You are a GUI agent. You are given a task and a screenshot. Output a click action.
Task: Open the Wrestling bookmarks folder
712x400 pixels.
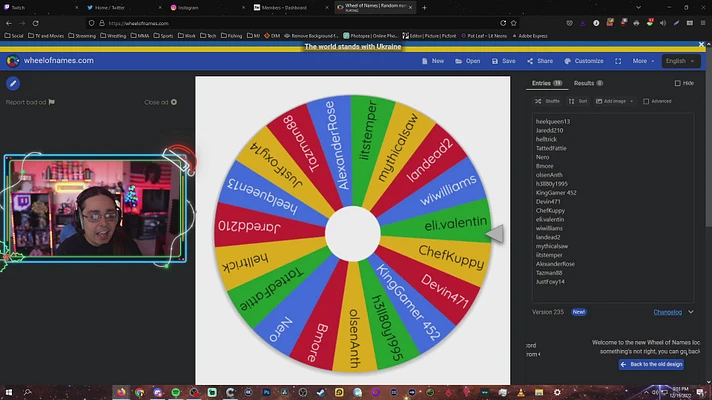(x=113, y=35)
